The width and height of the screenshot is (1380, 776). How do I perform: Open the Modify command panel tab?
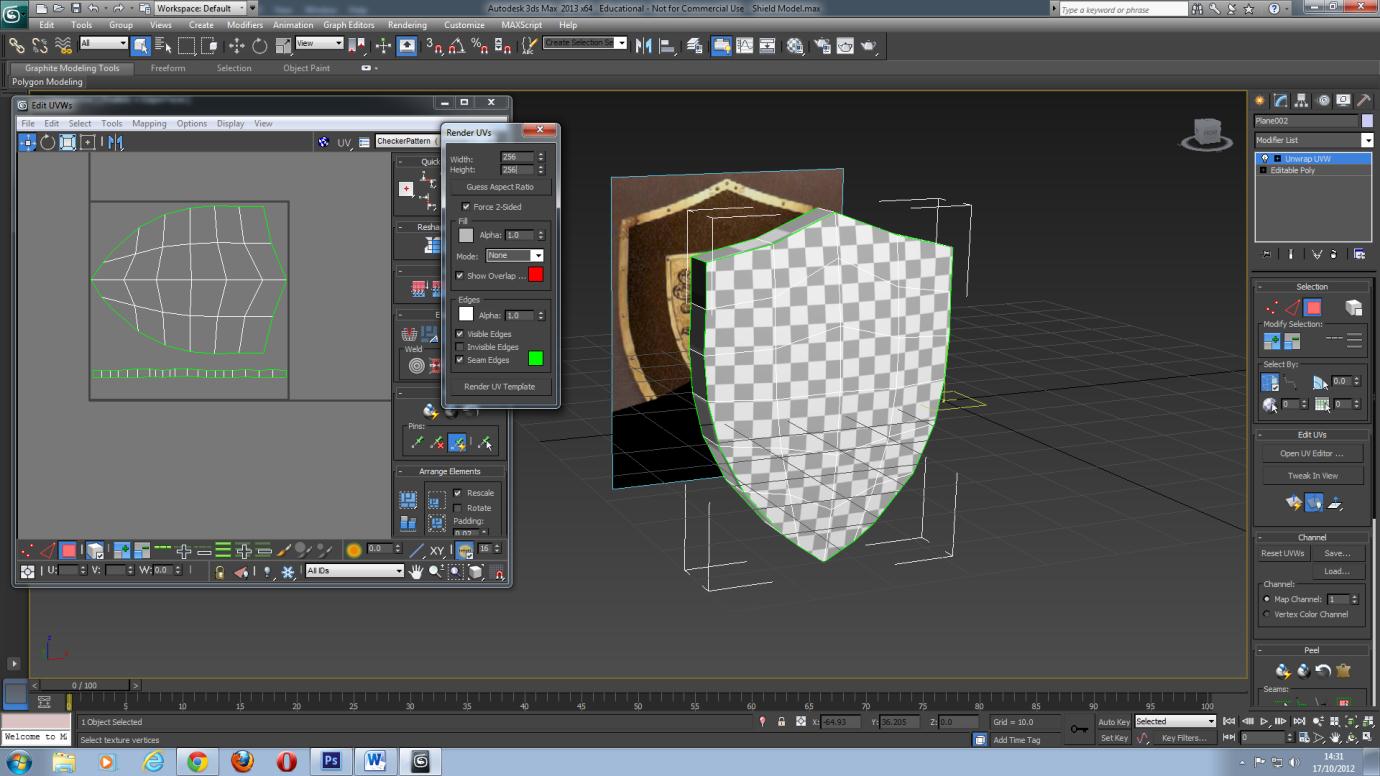tap(1280, 101)
